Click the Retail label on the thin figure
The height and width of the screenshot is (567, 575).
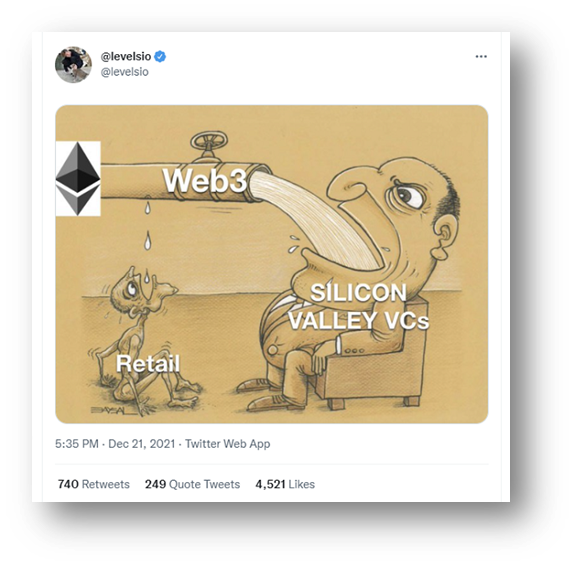point(148,363)
